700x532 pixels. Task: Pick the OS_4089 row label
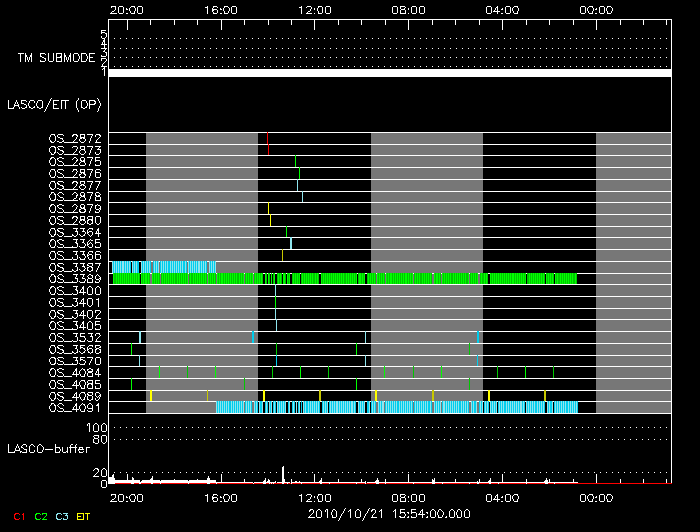coord(75,396)
